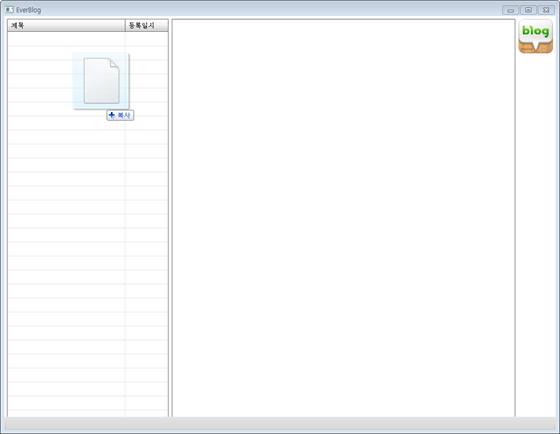This screenshot has width=560, height=434.
Task: Click the blank document file icon
Action: (x=101, y=81)
